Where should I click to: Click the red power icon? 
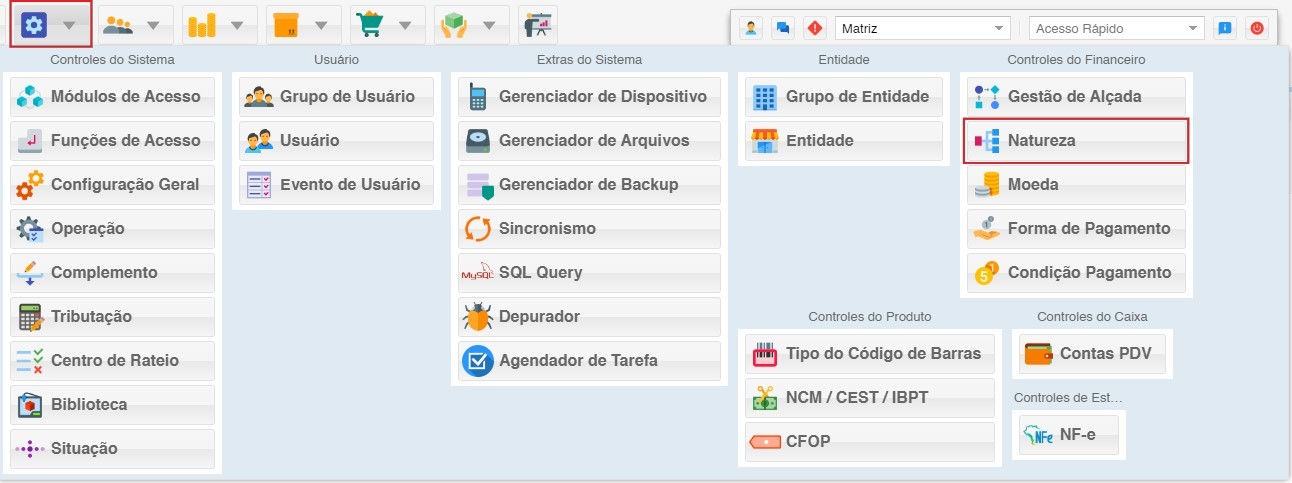point(1256,29)
